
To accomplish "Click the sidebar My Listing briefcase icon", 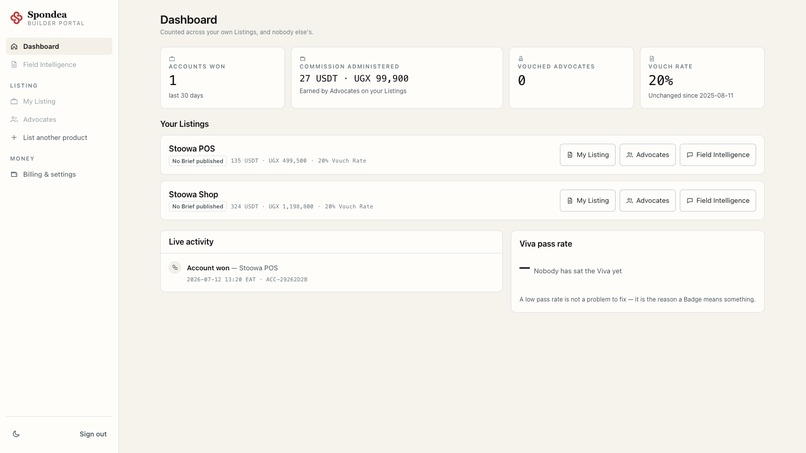I will click(x=14, y=101).
